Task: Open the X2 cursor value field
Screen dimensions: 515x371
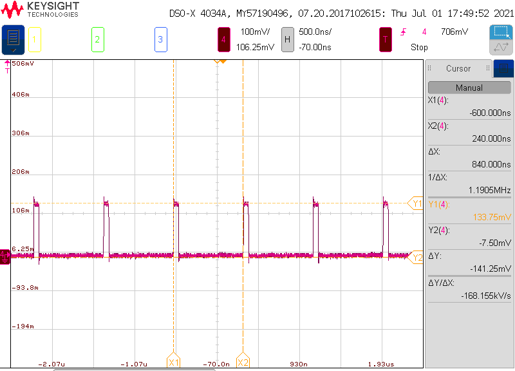Action: point(469,132)
